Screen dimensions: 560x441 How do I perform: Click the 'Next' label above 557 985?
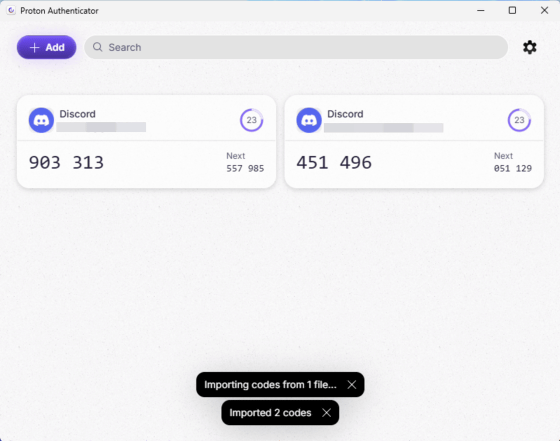pos(236,156)
